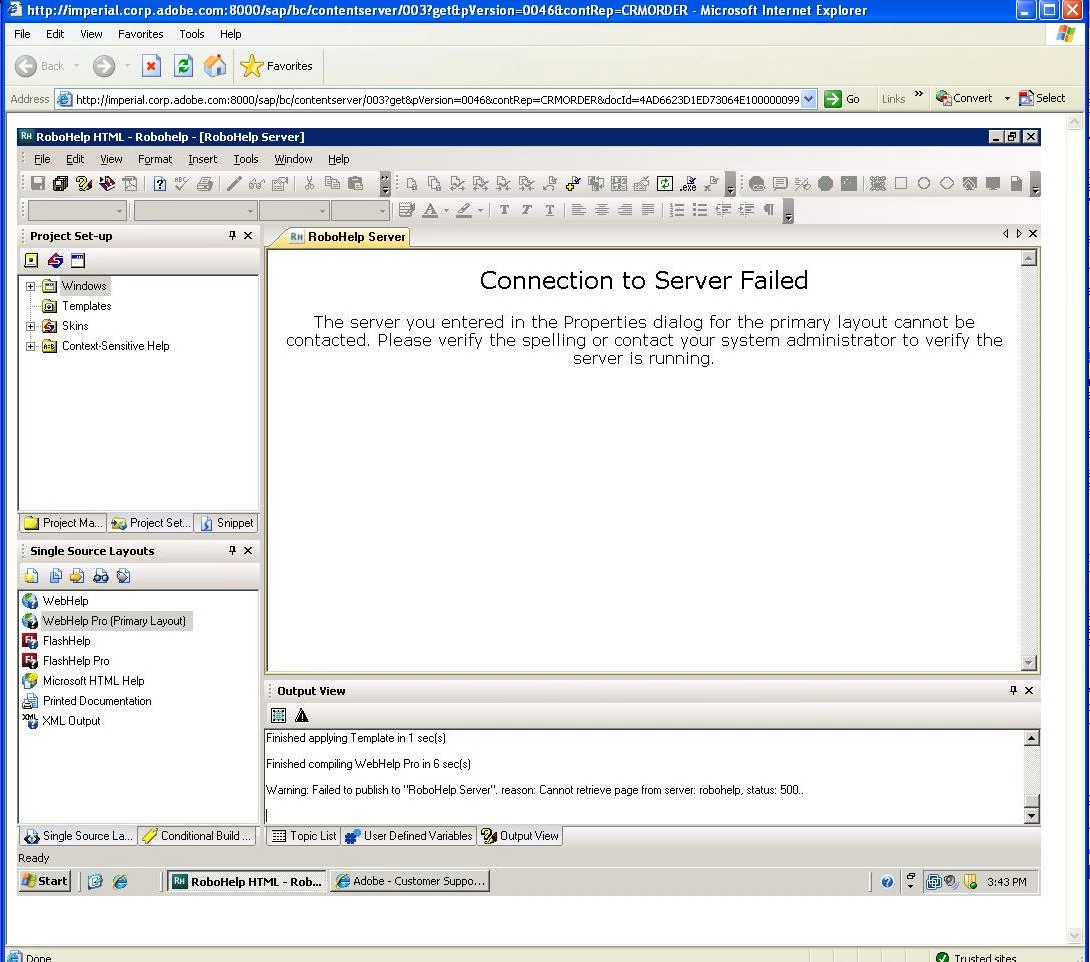Open RoboHelp Insert menu
Screen dimensions: 1090x962
[202, 159]
